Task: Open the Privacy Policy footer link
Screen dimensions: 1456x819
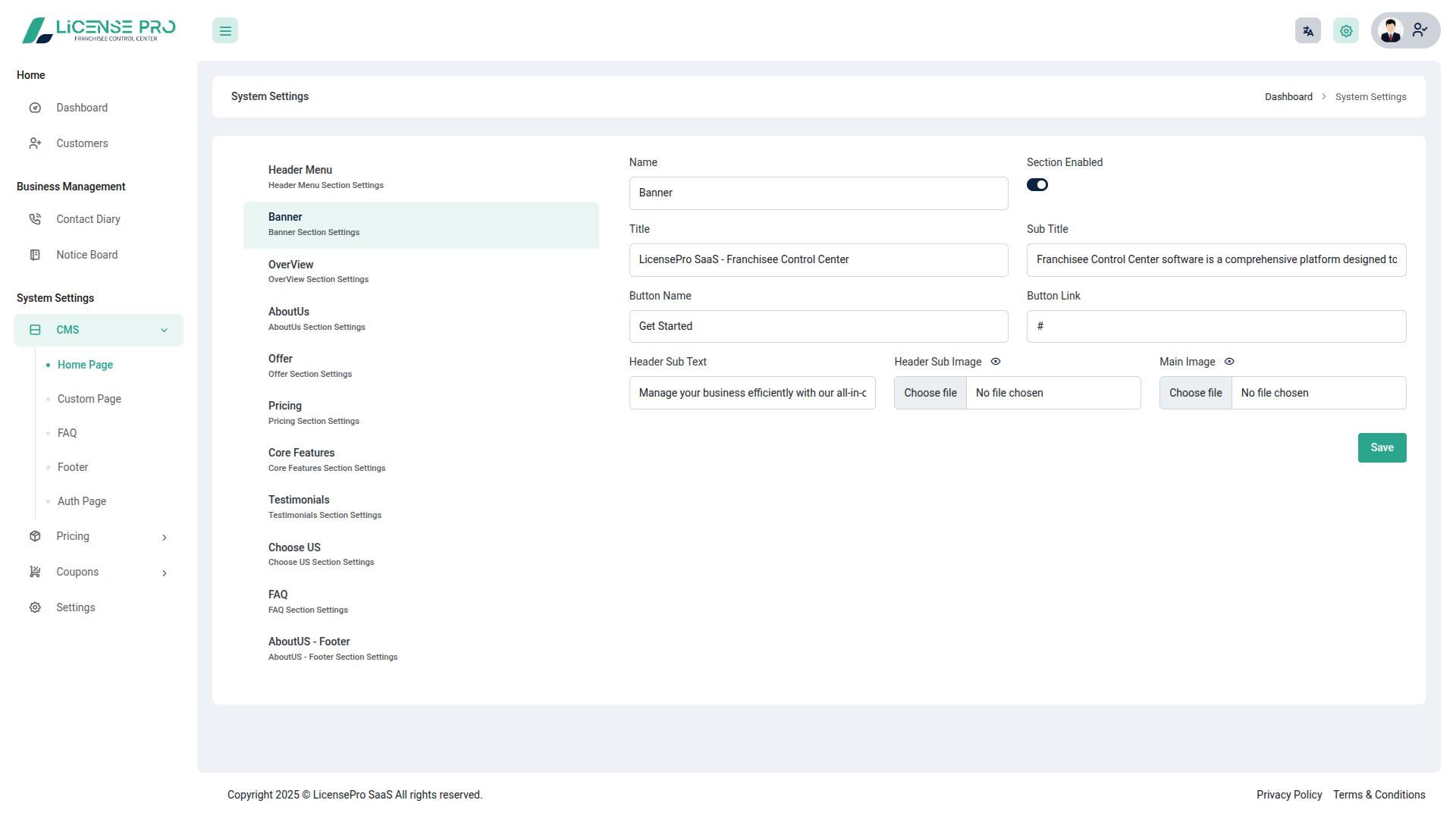Action: pyautogui.click(x=1288, y=795)
